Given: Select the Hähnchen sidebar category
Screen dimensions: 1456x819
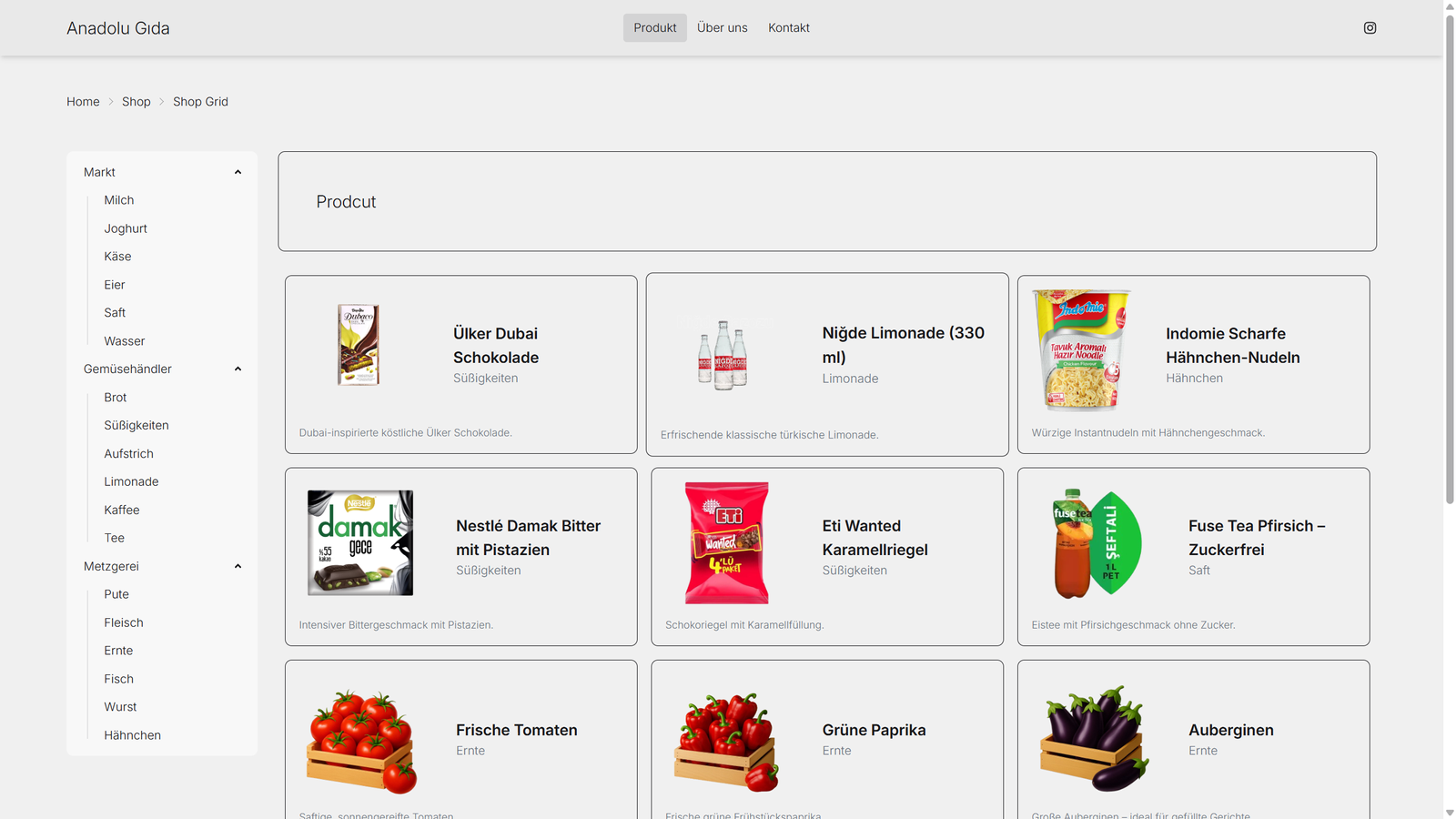Looking at the screenshot, I should point(132,735).
